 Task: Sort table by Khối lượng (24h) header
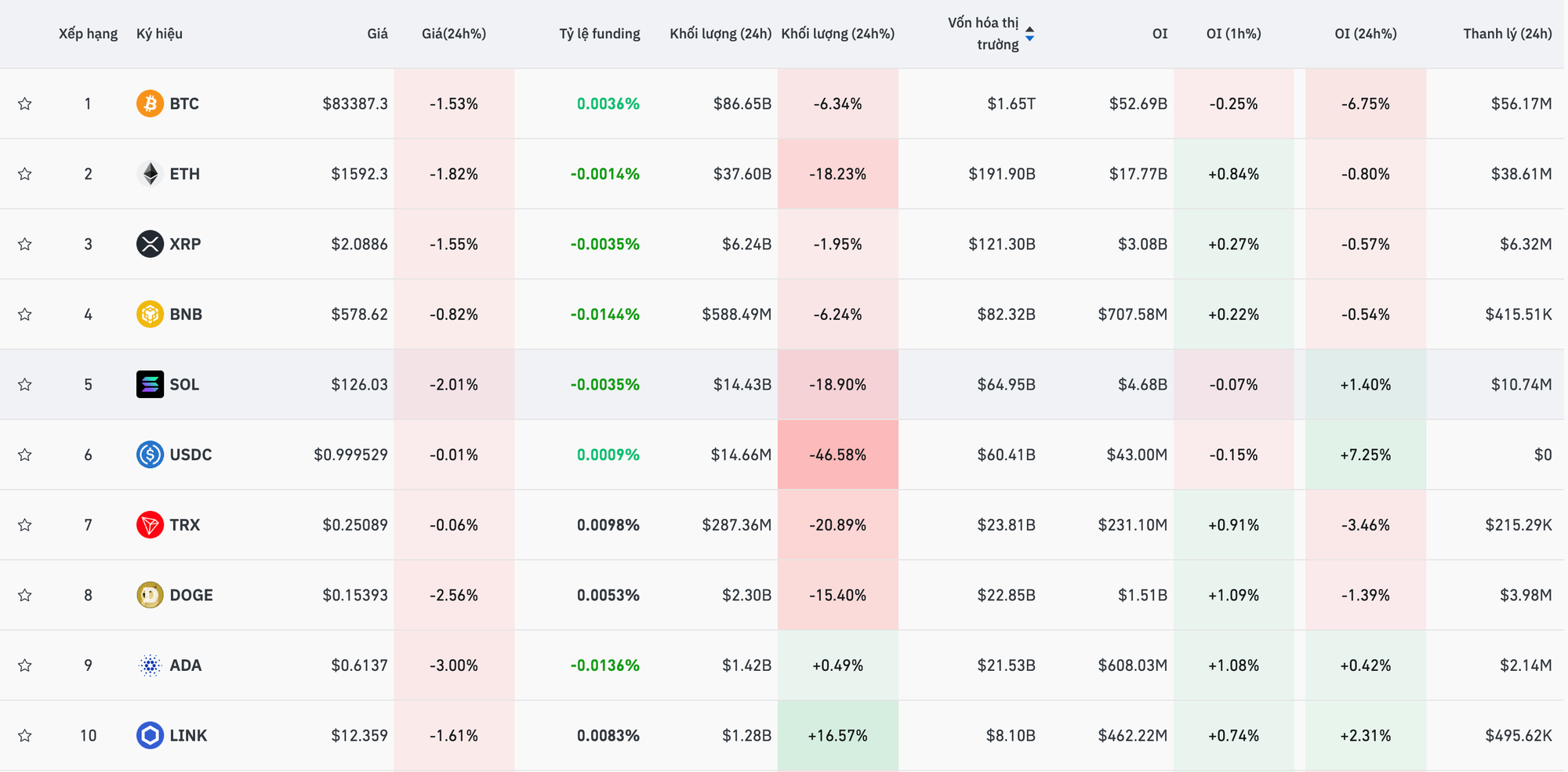point(720,34)
